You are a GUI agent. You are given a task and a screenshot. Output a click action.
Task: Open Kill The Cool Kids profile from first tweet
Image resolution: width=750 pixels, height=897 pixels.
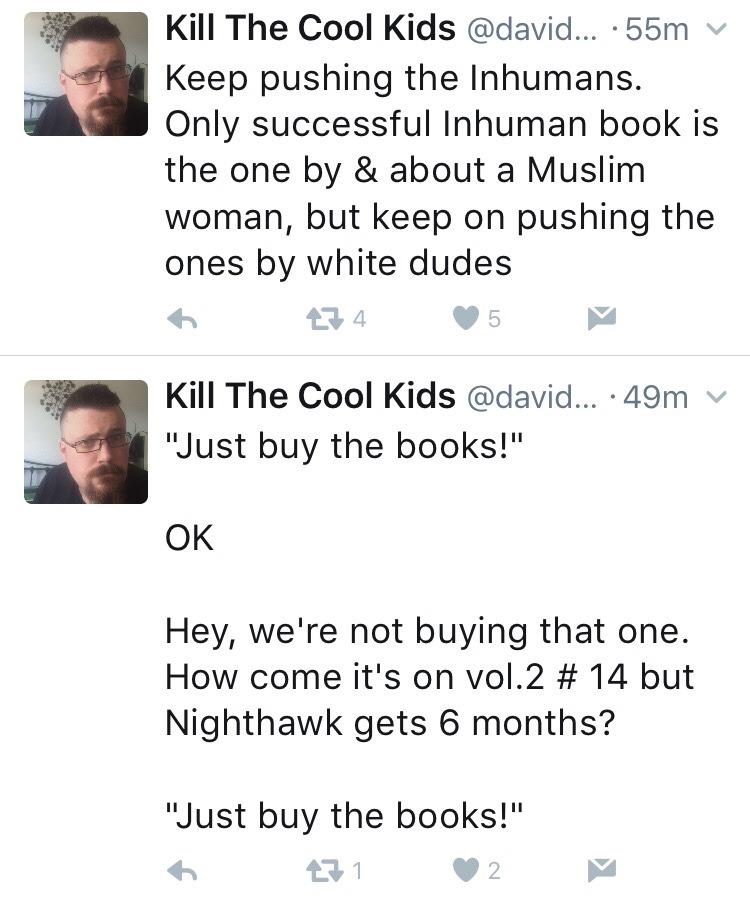309,29
